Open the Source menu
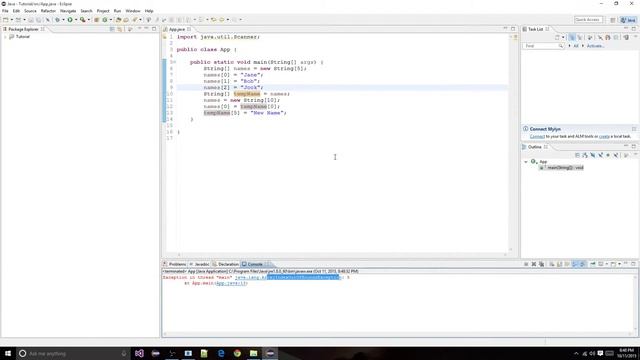Image resolution: width=640 pixels, height=360 pixels. click(x=30, y=11)
